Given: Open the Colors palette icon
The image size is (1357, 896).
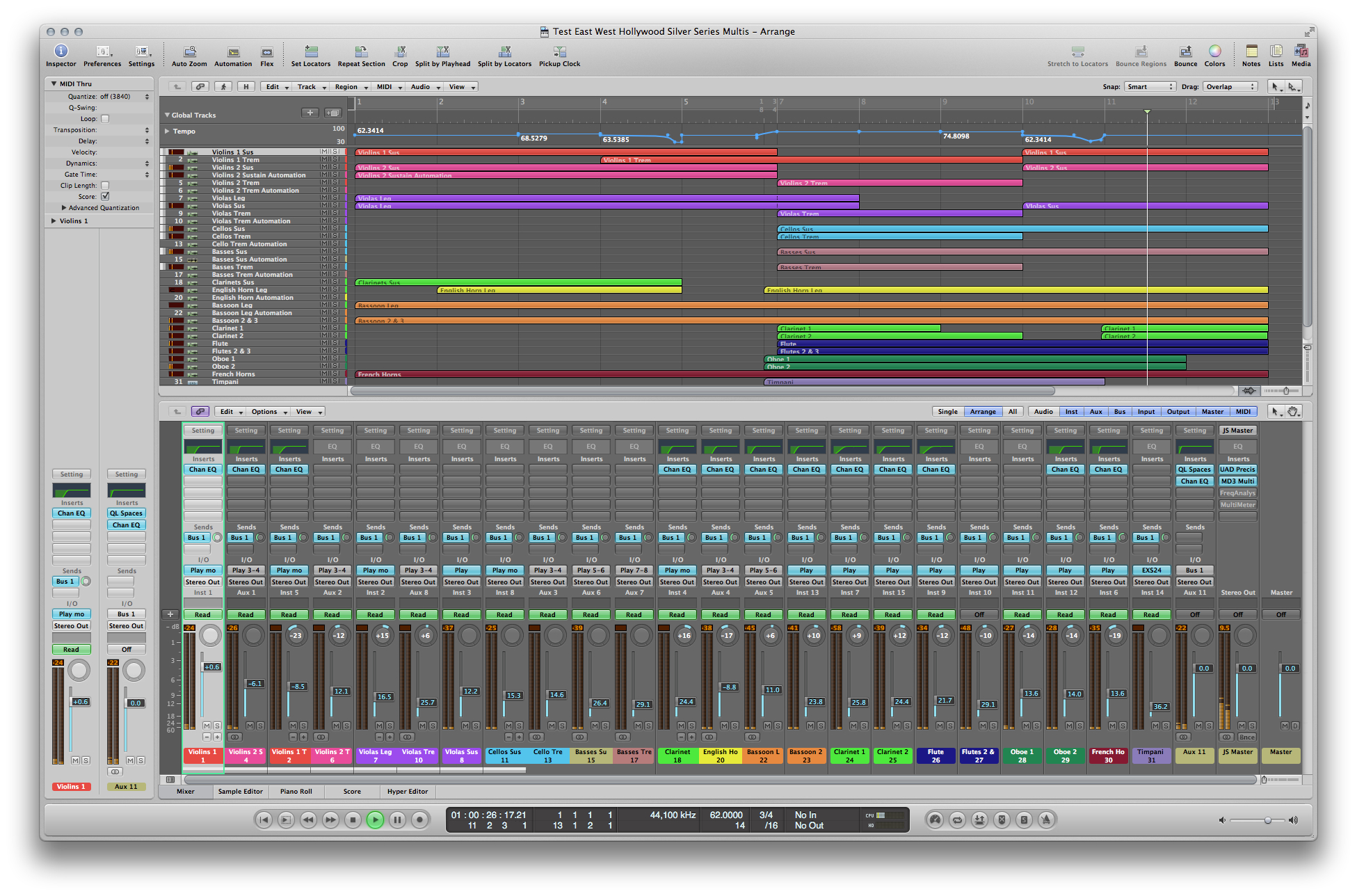Looking at the screenshot, I should 1214,52.
